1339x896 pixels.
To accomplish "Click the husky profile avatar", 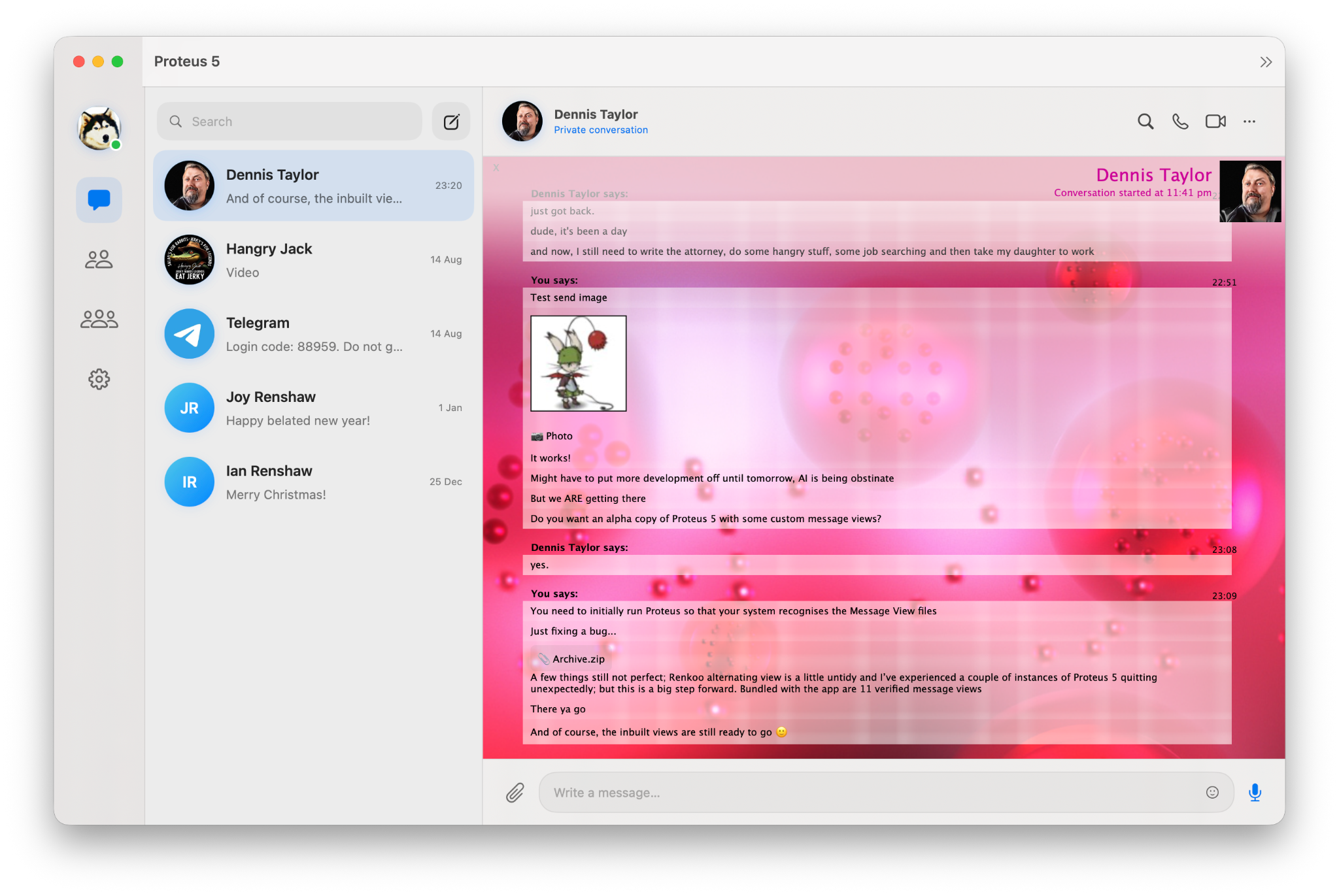I will pyautogui.click(x=99, y=128).
